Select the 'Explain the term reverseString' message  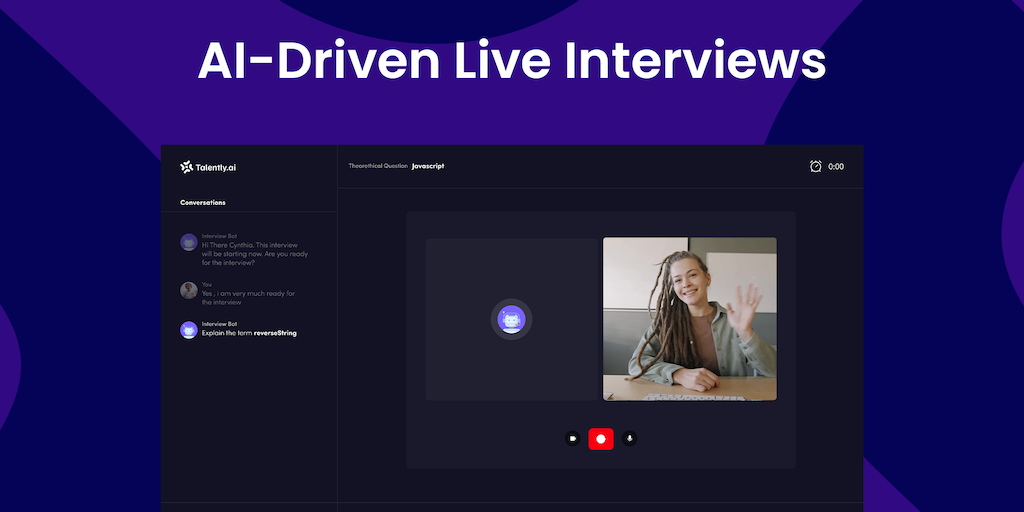(x=249, y=333)
